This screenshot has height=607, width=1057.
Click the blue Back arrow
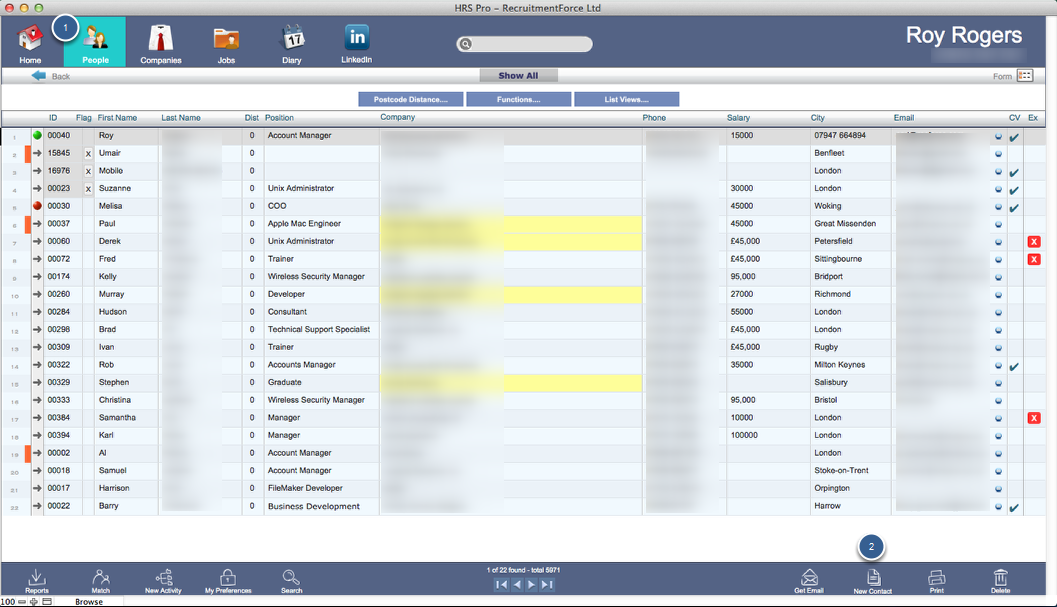(x=38, y=76)
